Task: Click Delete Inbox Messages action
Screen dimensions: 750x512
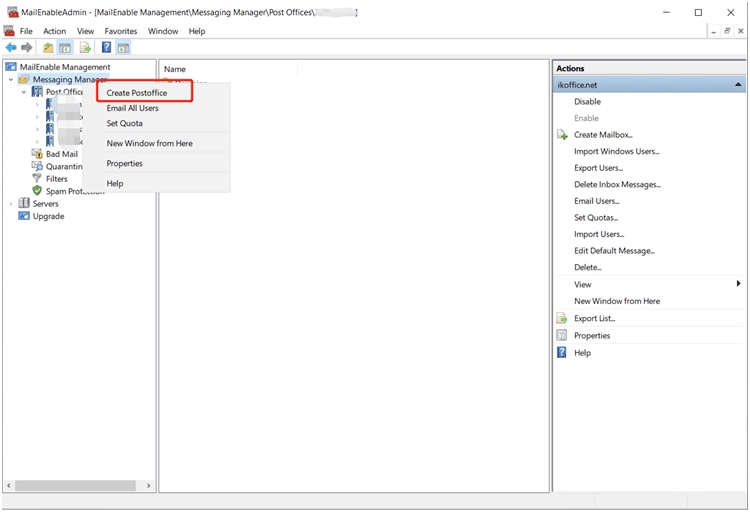Action: coord(617,185)
